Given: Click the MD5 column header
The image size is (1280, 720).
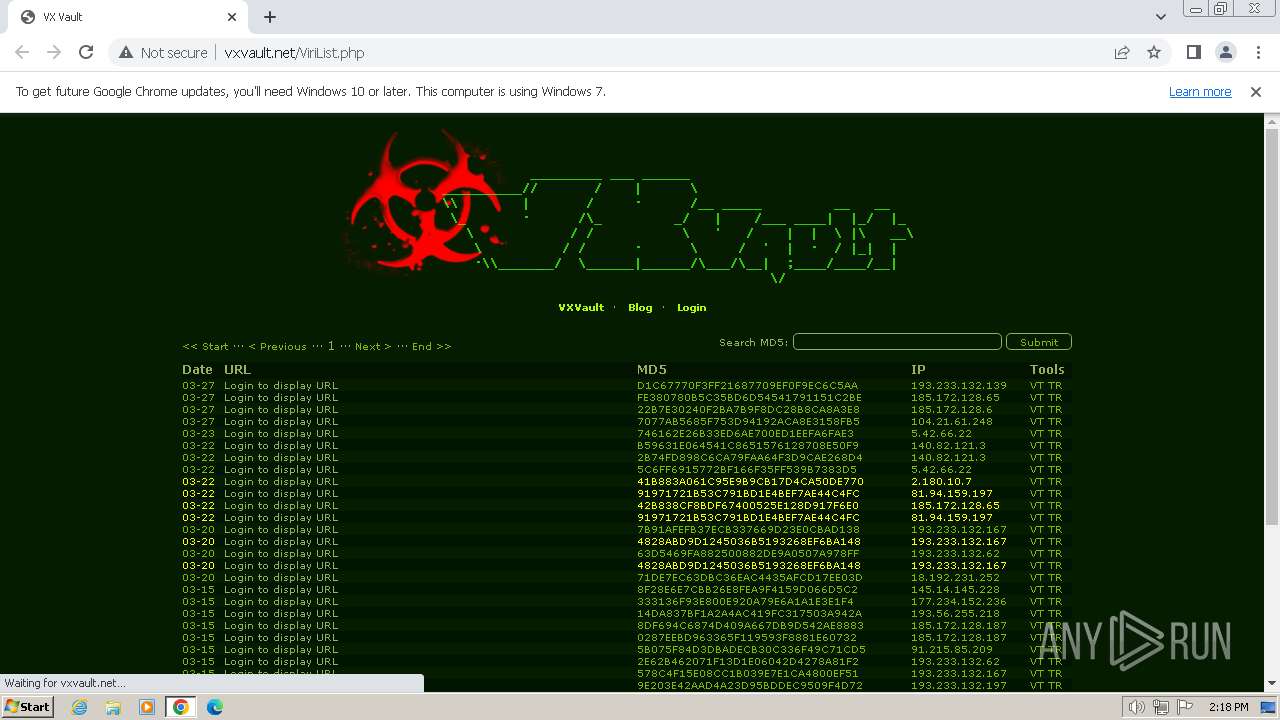Looking at the screenshot, I should [651, 369].
